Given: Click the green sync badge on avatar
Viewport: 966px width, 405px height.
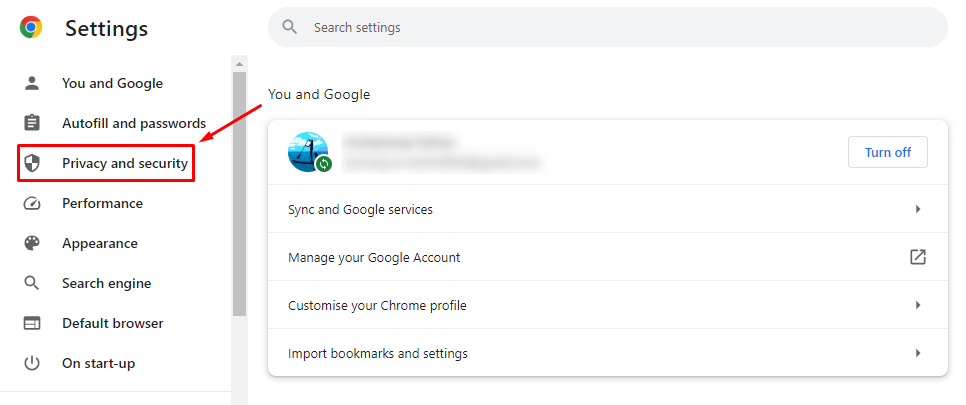Looking at the screenshot, I should pos(323,164).
